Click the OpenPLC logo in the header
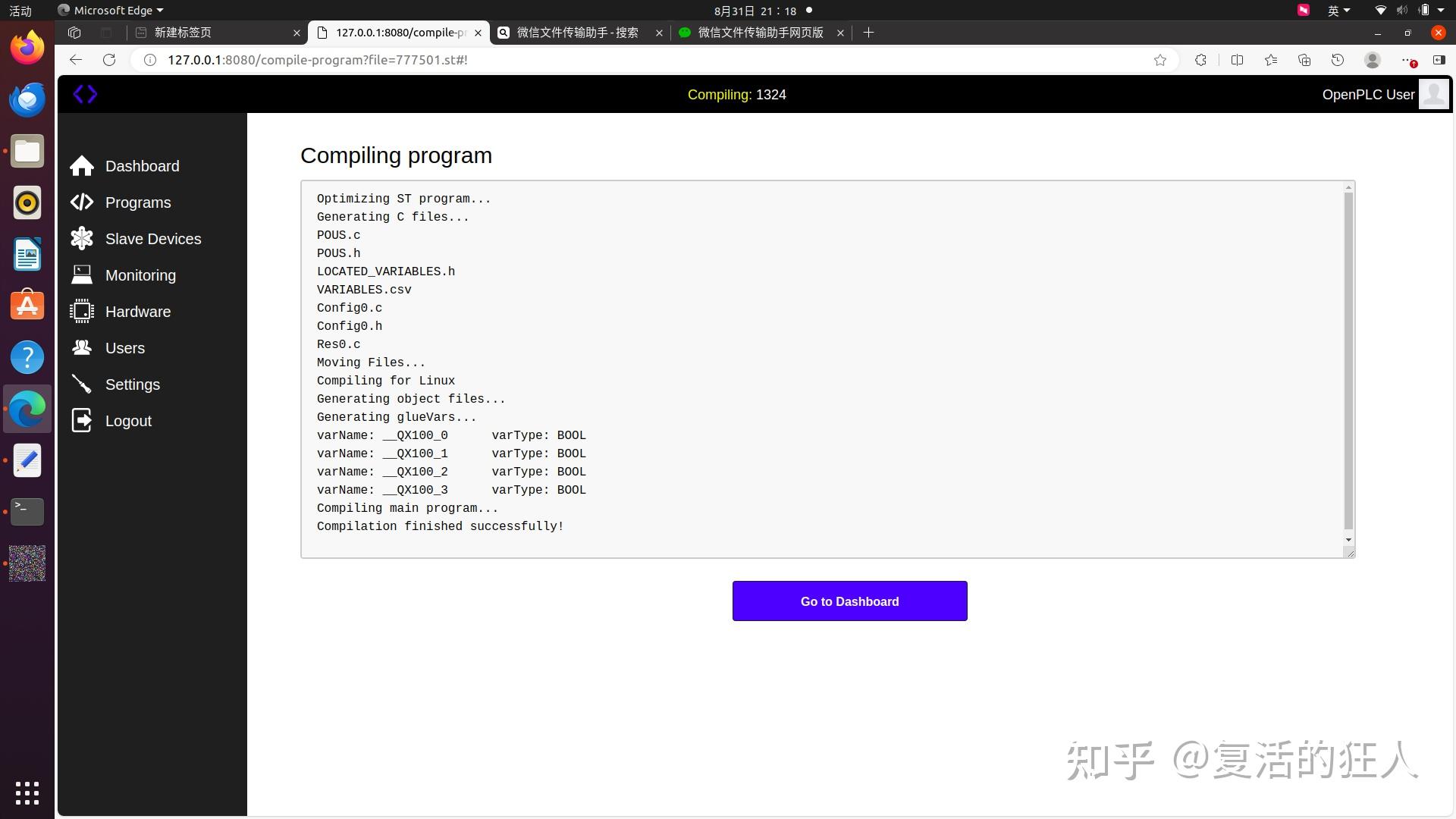This screenshot has height=819, width=1456. (85, 94)
